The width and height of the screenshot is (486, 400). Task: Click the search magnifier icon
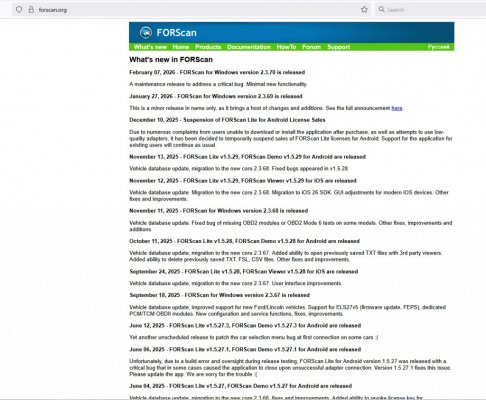(x=381, y=9)
